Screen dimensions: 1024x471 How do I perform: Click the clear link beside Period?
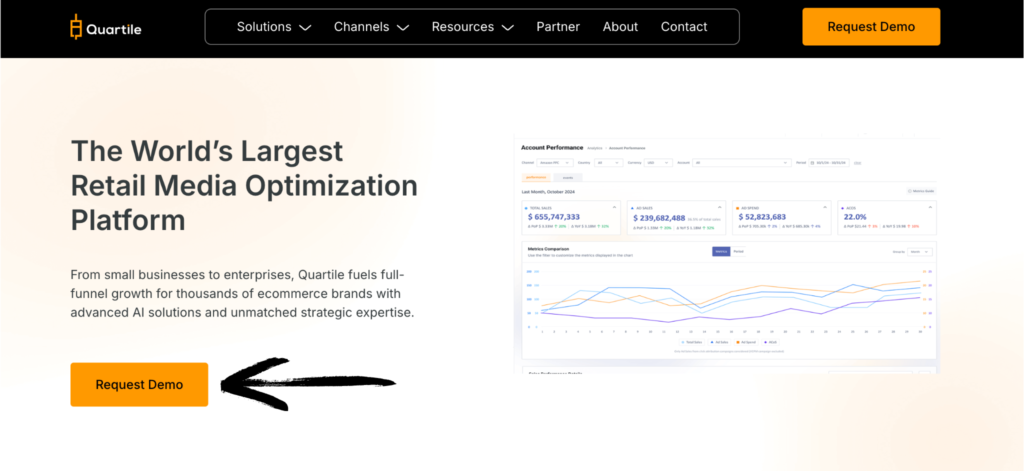pyautogui.click(x=857, y=163)
